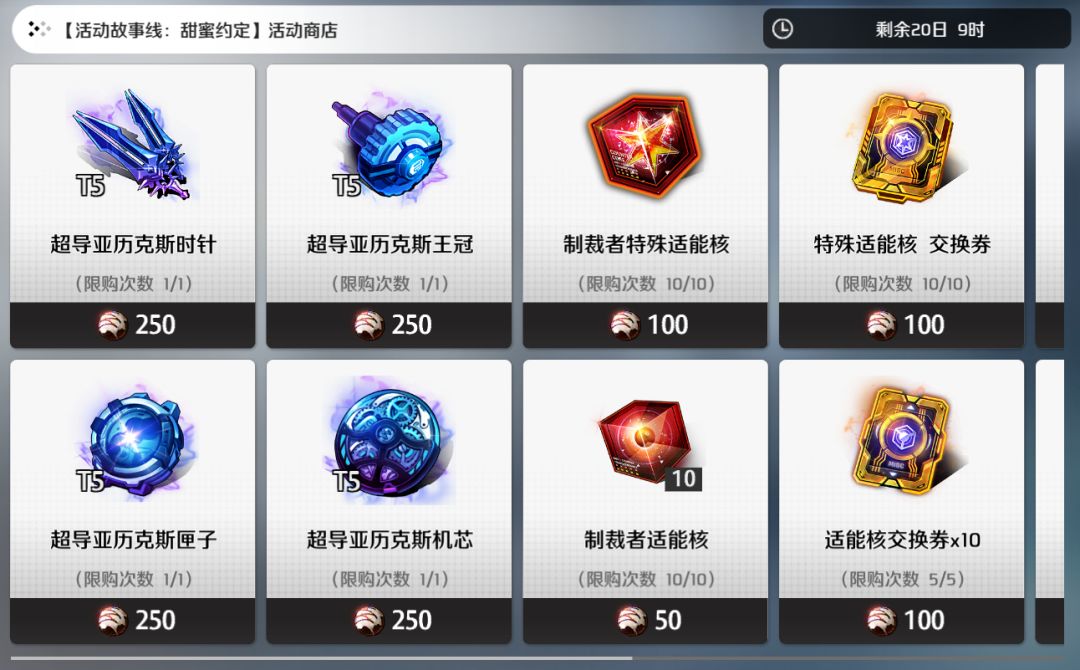Click the 剩余20日 9时 timer panel
The width and height of the screenshot is (1080, 670).
tap(917, 29)
